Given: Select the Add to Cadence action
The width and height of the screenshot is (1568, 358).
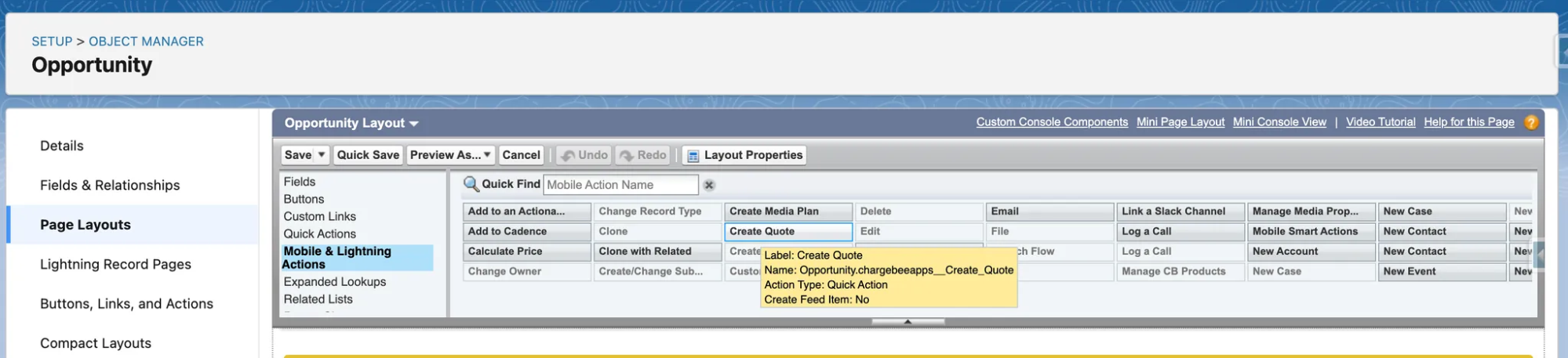Looking at the screenshot, I should (526, 232).
